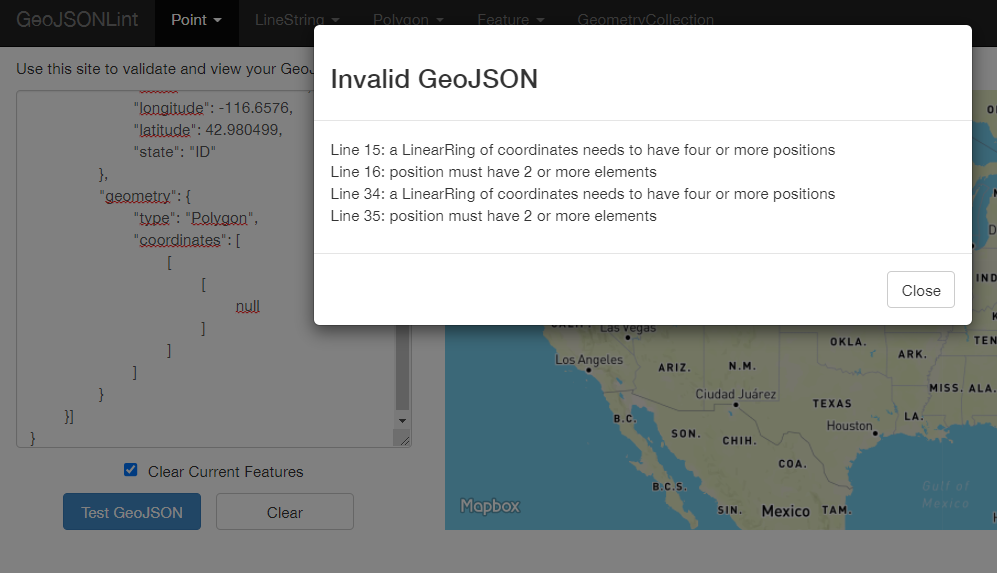Close the Invalid GeoJSON dialog

click(x=920, y=290)
